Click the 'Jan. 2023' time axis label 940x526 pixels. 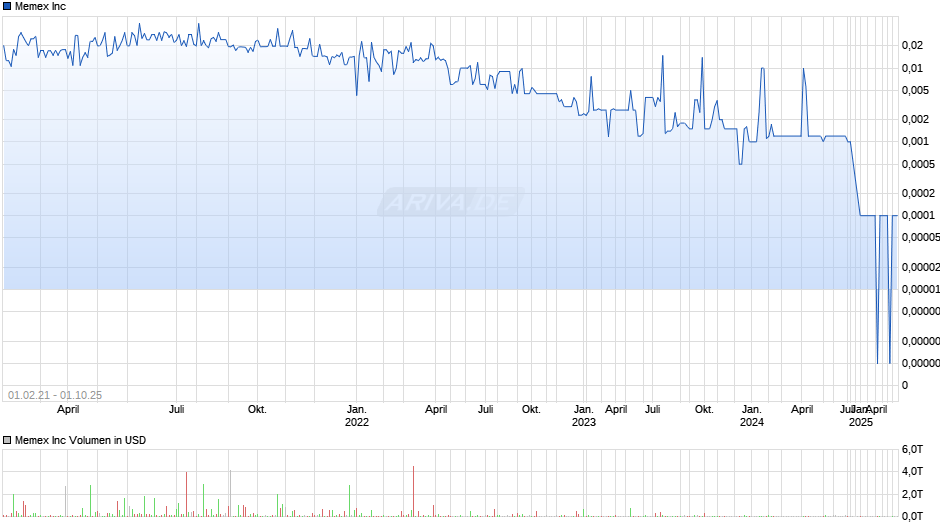pyautogui.click(x=584, y=416)
